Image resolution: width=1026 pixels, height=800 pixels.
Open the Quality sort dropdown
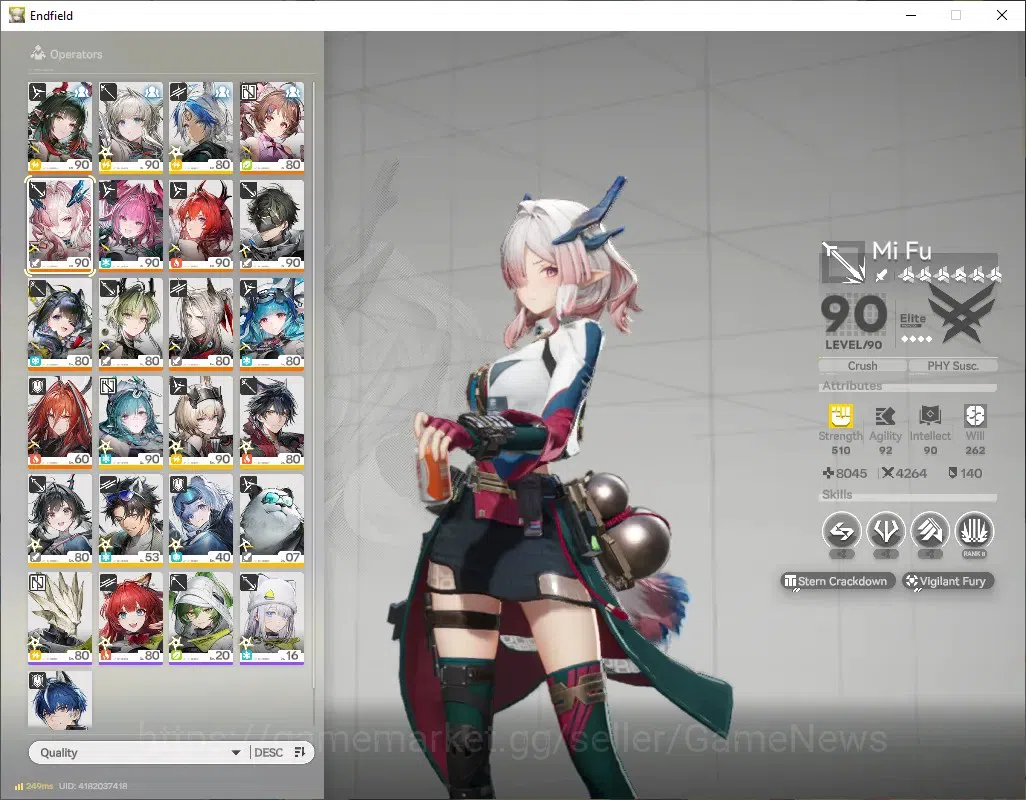click(x=139, y=752)
